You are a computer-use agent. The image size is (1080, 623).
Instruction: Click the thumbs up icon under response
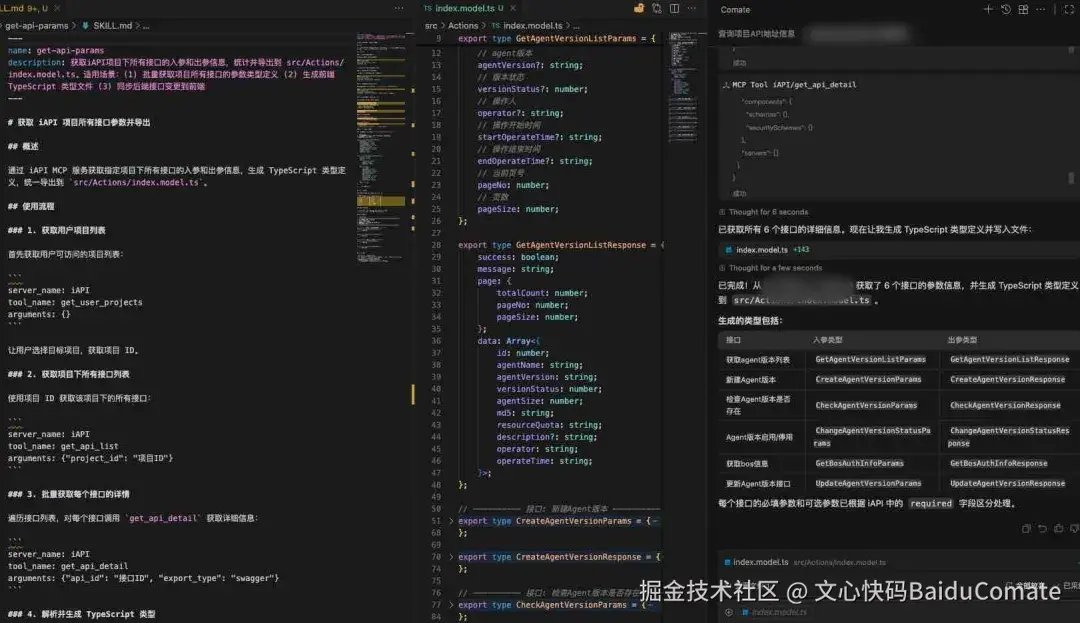coord(1059,529)
